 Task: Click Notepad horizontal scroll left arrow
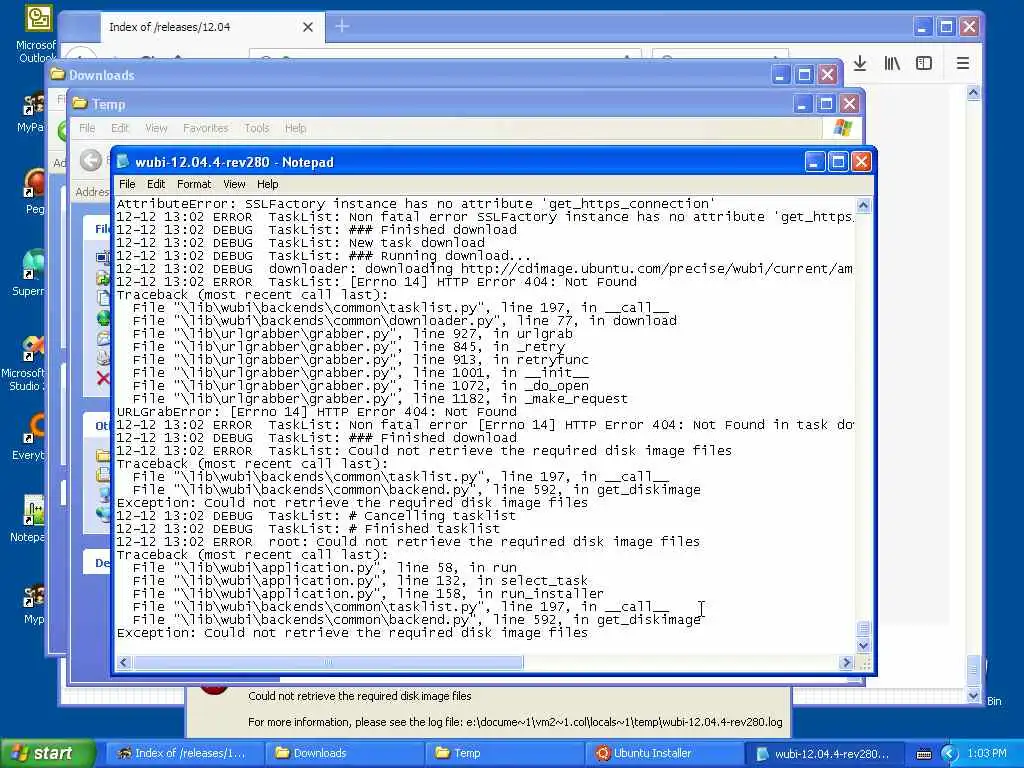123,662
